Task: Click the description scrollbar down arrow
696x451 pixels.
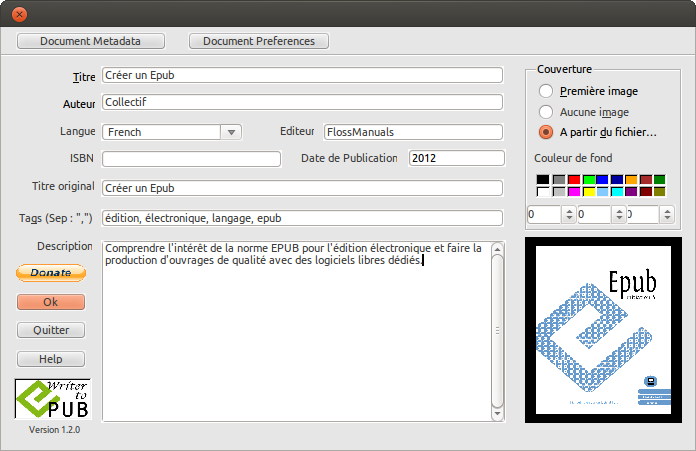Action: pos(497,414)
